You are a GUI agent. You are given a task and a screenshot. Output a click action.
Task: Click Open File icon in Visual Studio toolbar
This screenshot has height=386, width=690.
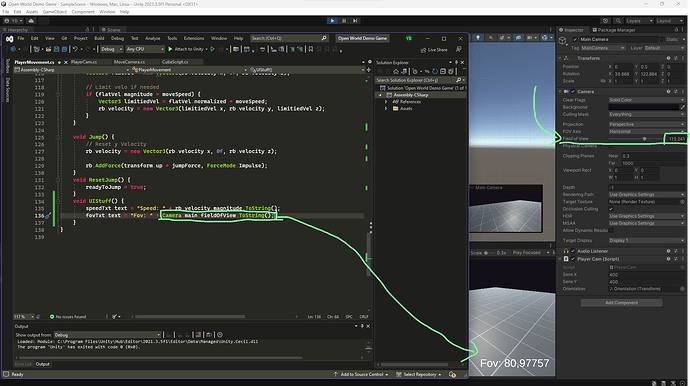click(x=48, y=49)
